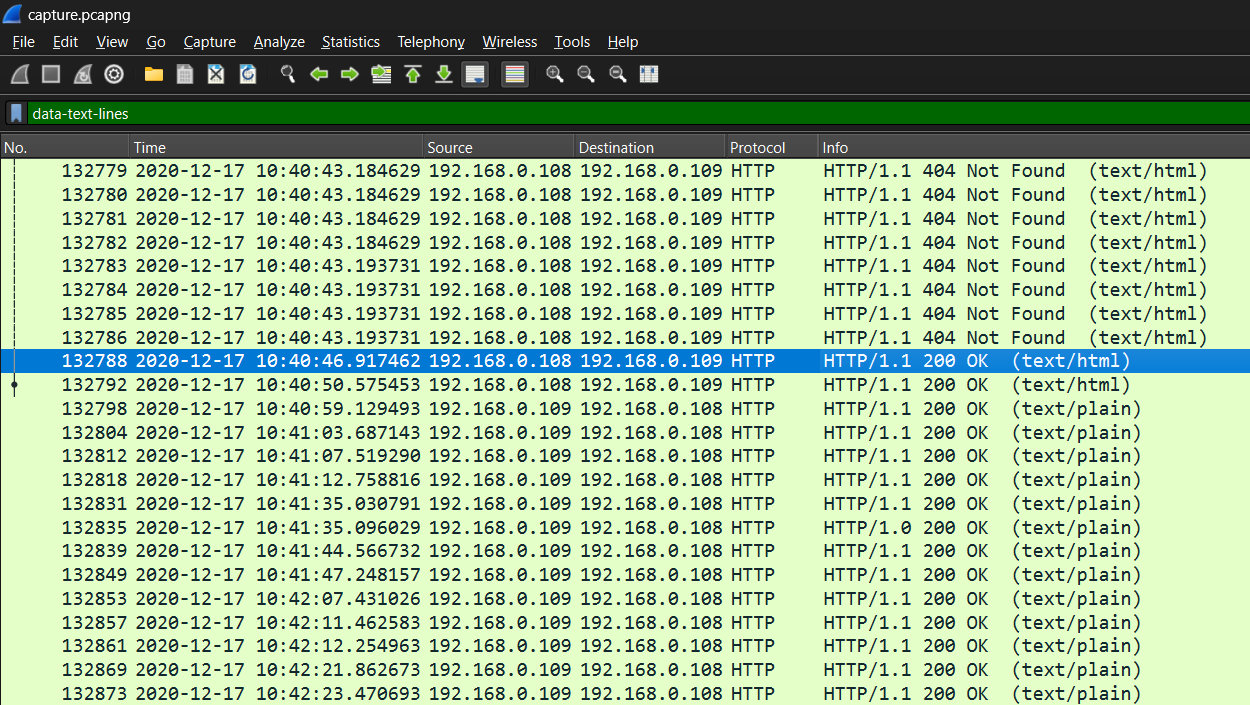
Task: Select packet number 132839
Action: [x=625, y=551]
